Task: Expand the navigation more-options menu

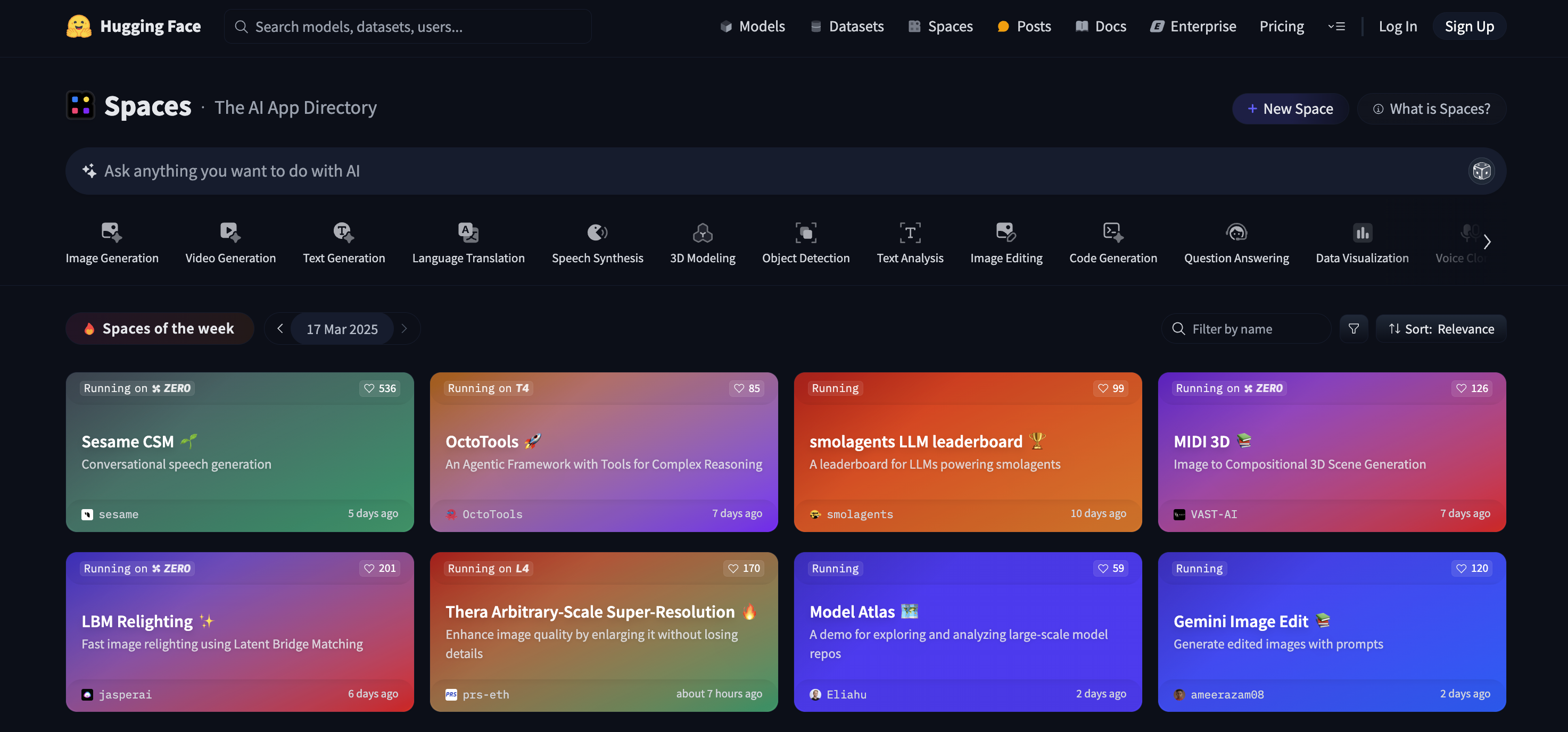Action: (1336, 26)
